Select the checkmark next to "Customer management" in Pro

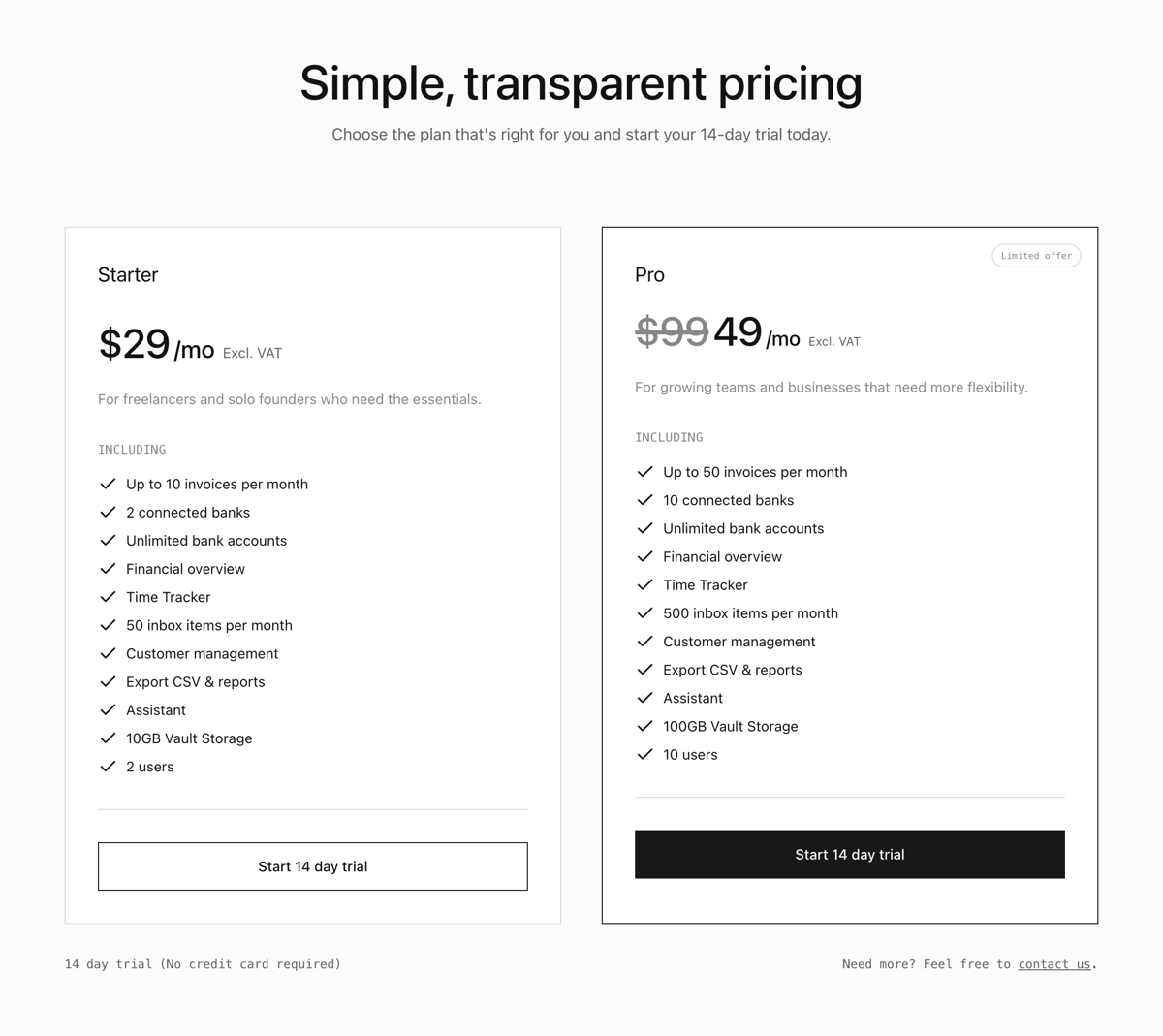tap(644, 641)
